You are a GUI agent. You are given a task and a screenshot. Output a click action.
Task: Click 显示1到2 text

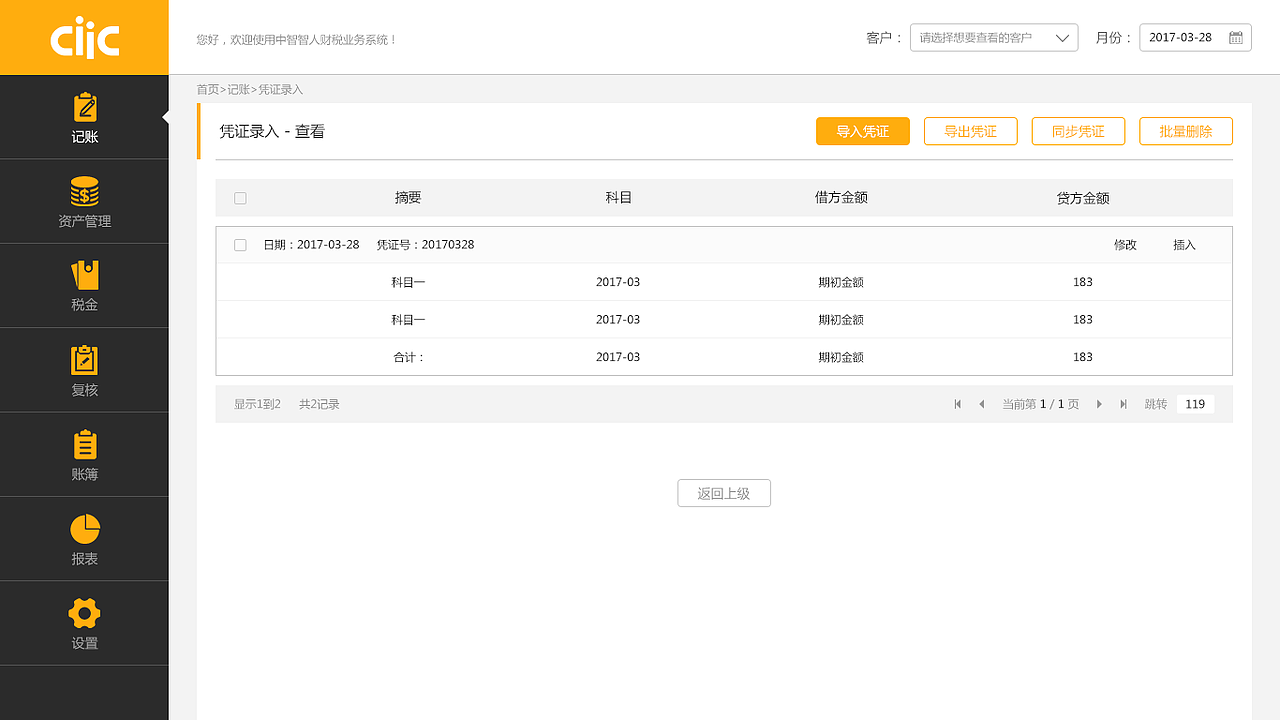[x=257, y=404]
